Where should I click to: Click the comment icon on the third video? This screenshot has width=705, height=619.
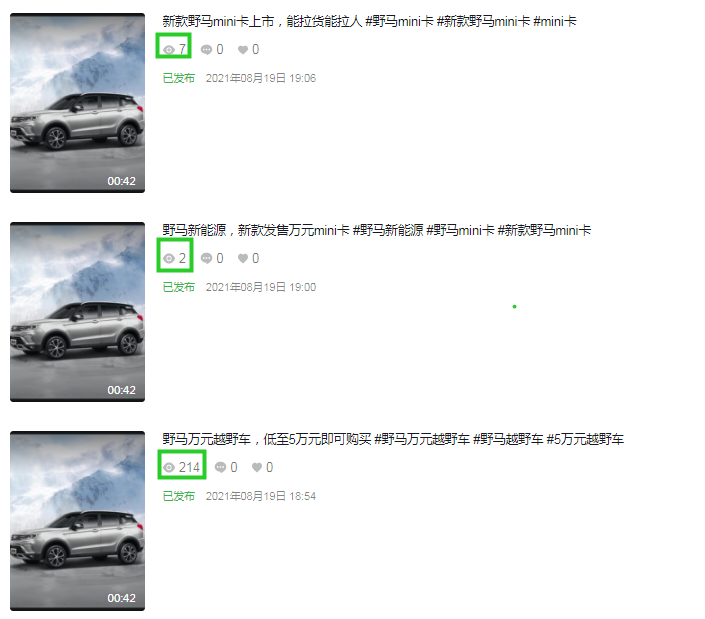coord(220,468)
